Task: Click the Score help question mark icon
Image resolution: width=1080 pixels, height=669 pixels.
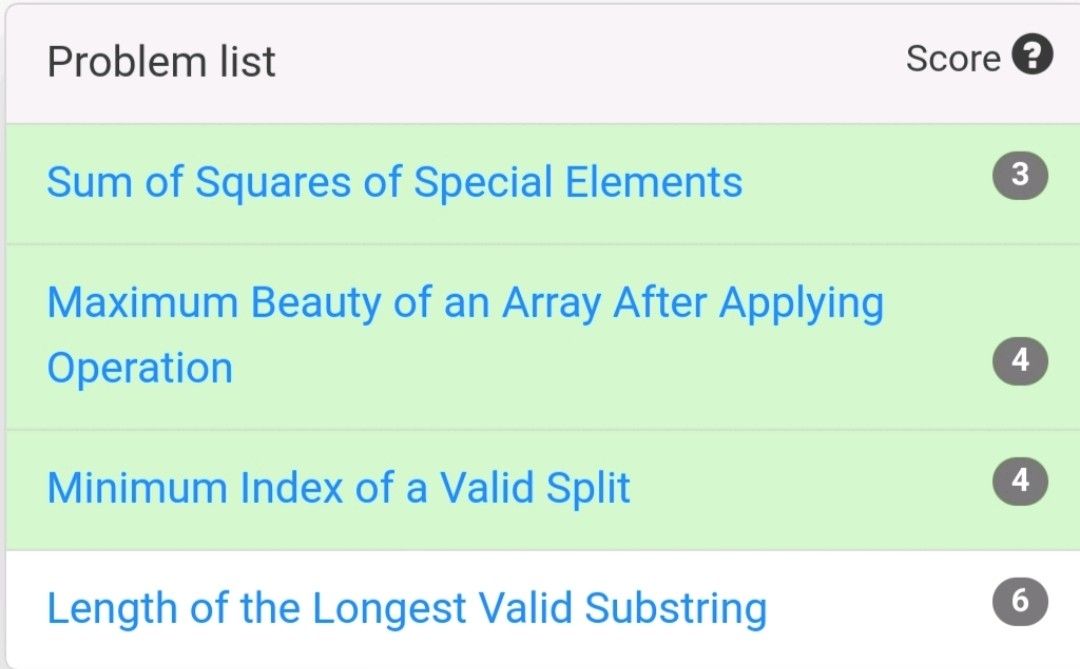Action: click(1032, 56)
